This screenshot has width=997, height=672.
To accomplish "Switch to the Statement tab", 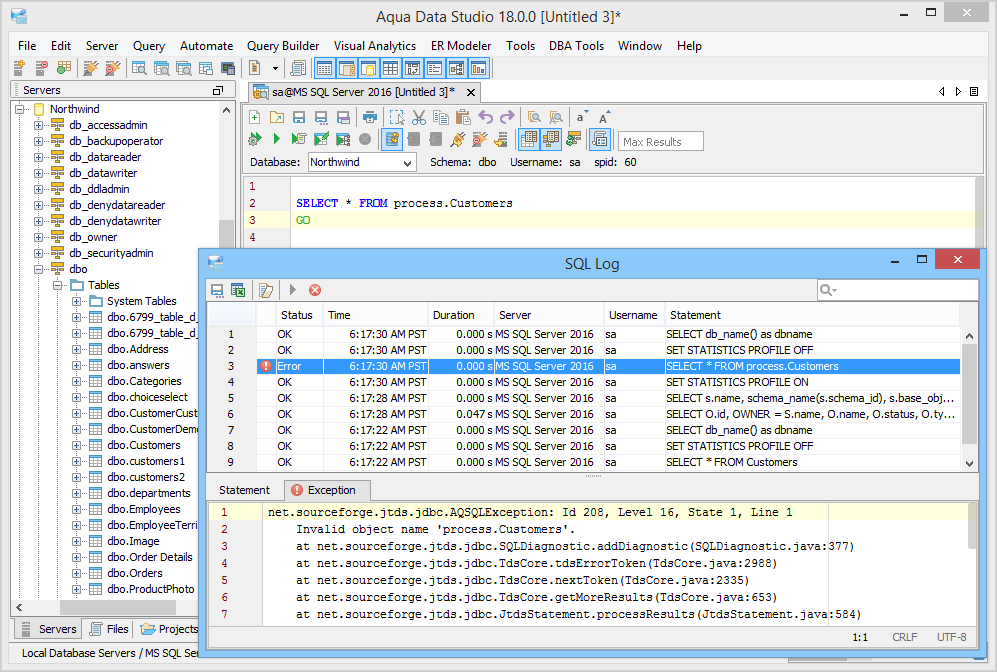I will [x=244, y=490].
